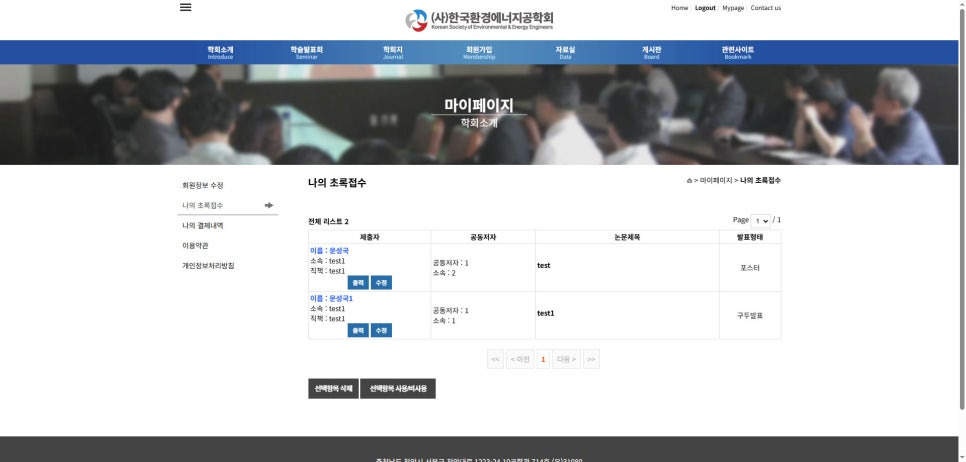
Task: Click the 선택항목 삭제 button
Action: (333, 389)
